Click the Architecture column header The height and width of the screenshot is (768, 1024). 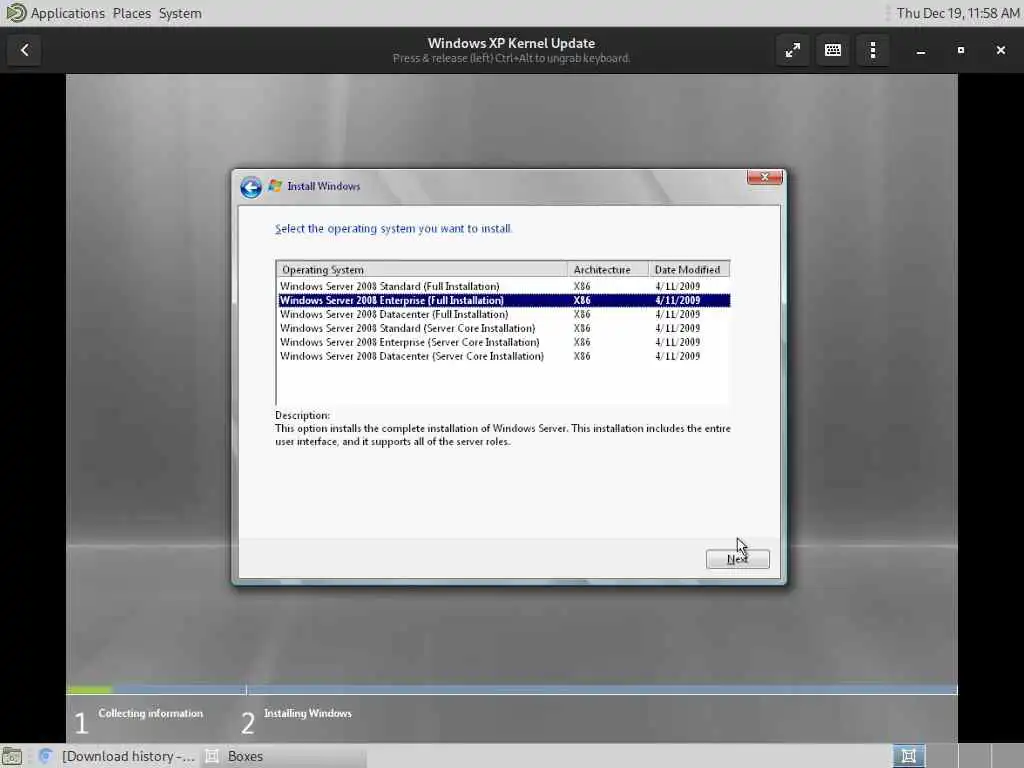click(x=608, y=270)
